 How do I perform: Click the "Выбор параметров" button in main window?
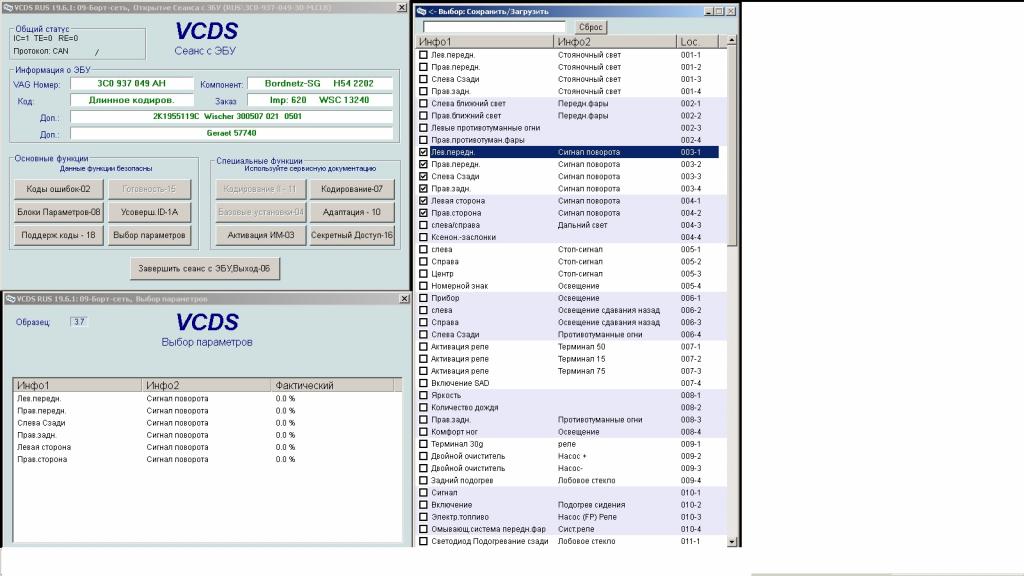coord(149,234)
